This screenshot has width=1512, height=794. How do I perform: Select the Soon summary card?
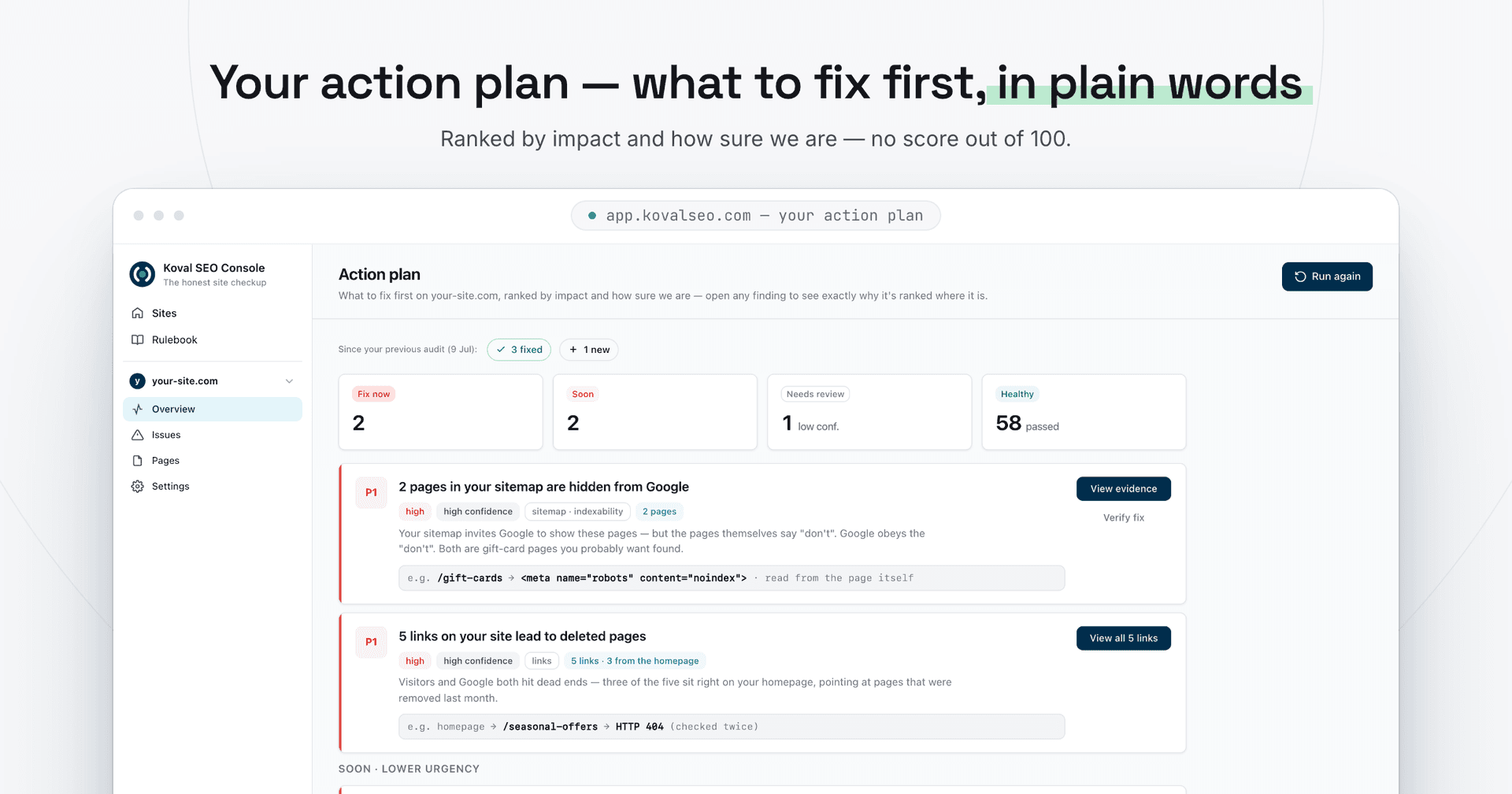point(655,412)
